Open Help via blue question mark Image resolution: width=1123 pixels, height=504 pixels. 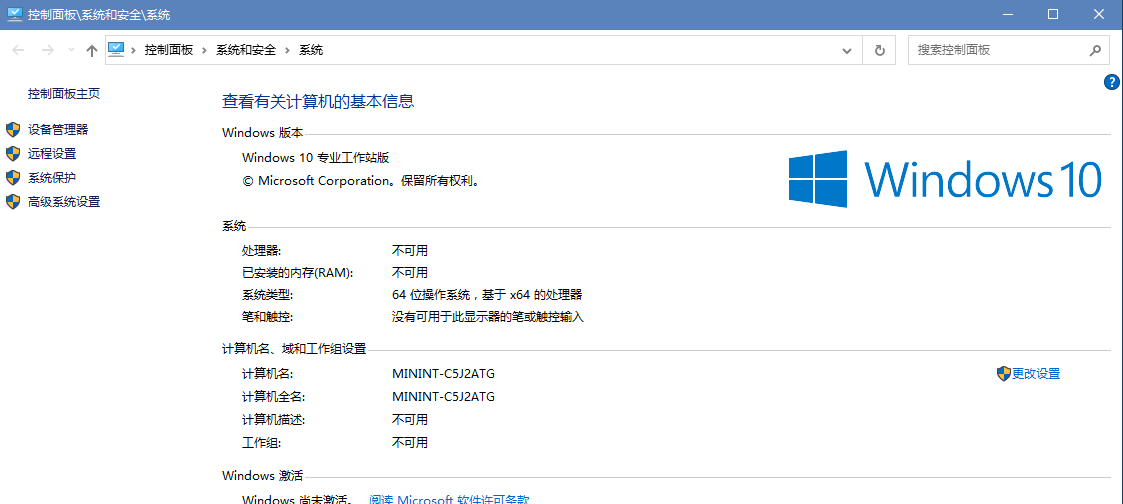click(1112, 82)
